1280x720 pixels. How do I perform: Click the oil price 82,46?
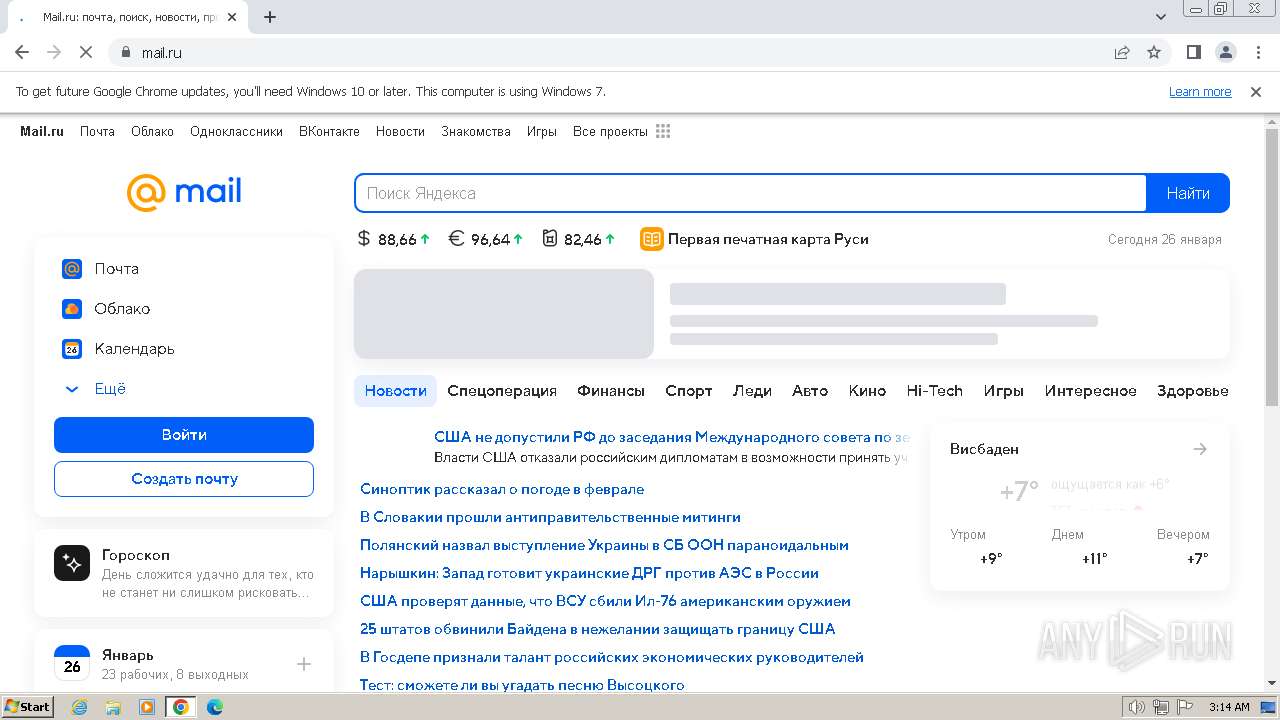578,239
